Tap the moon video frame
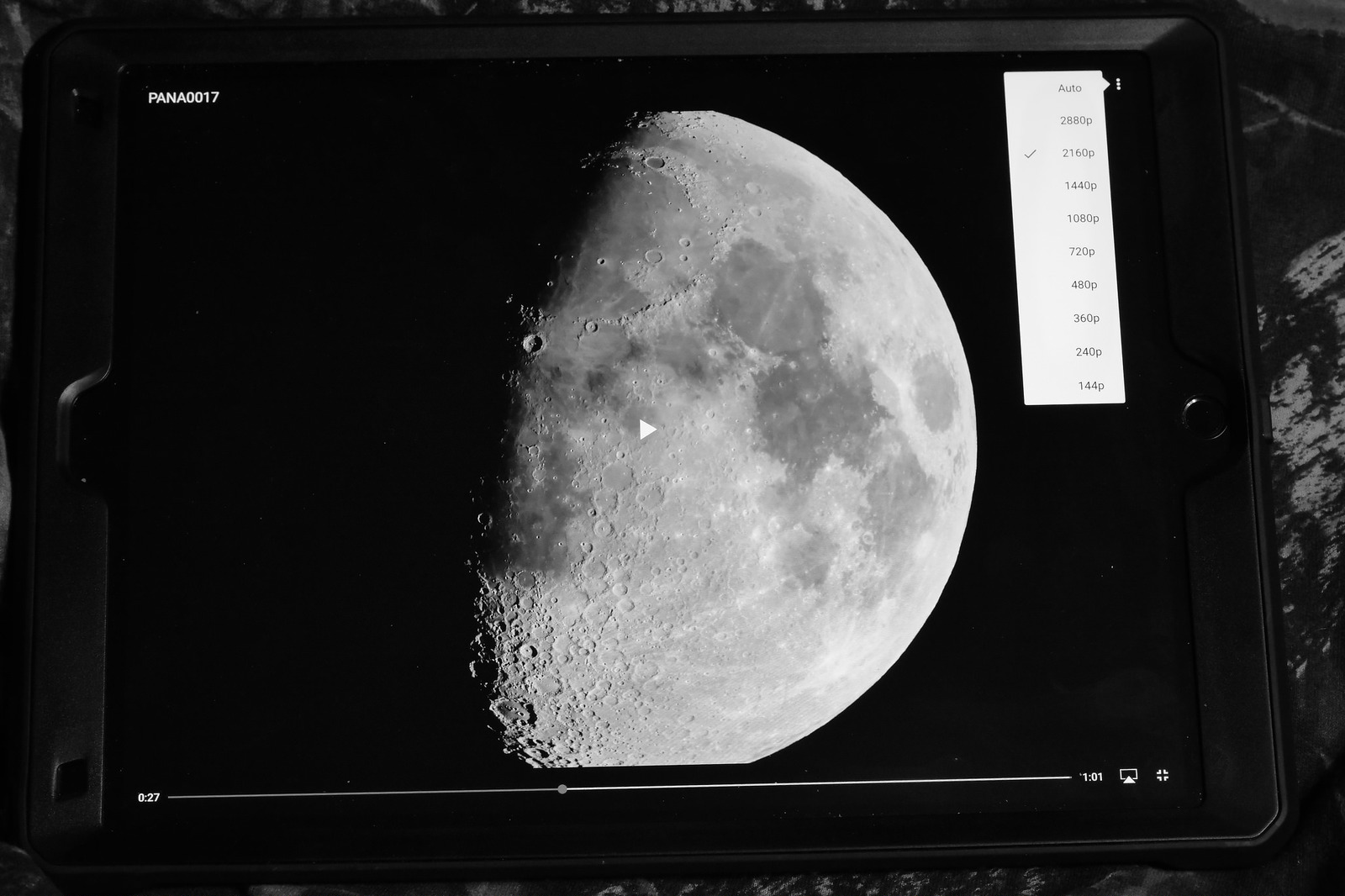1345x896 pixels. [723, 437]
